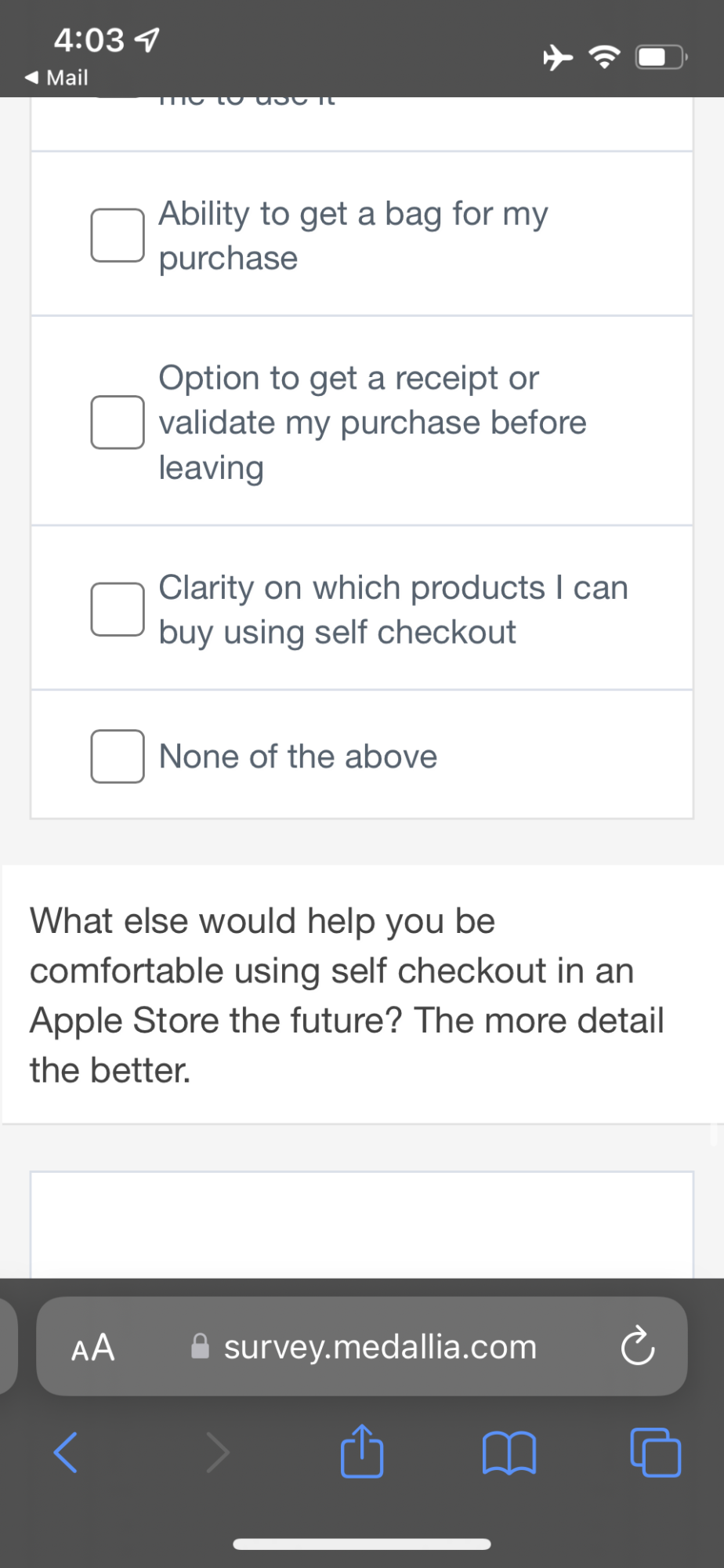
Task: Check 'Ability to get a bag' option
Action: click(x=118, y=235)
